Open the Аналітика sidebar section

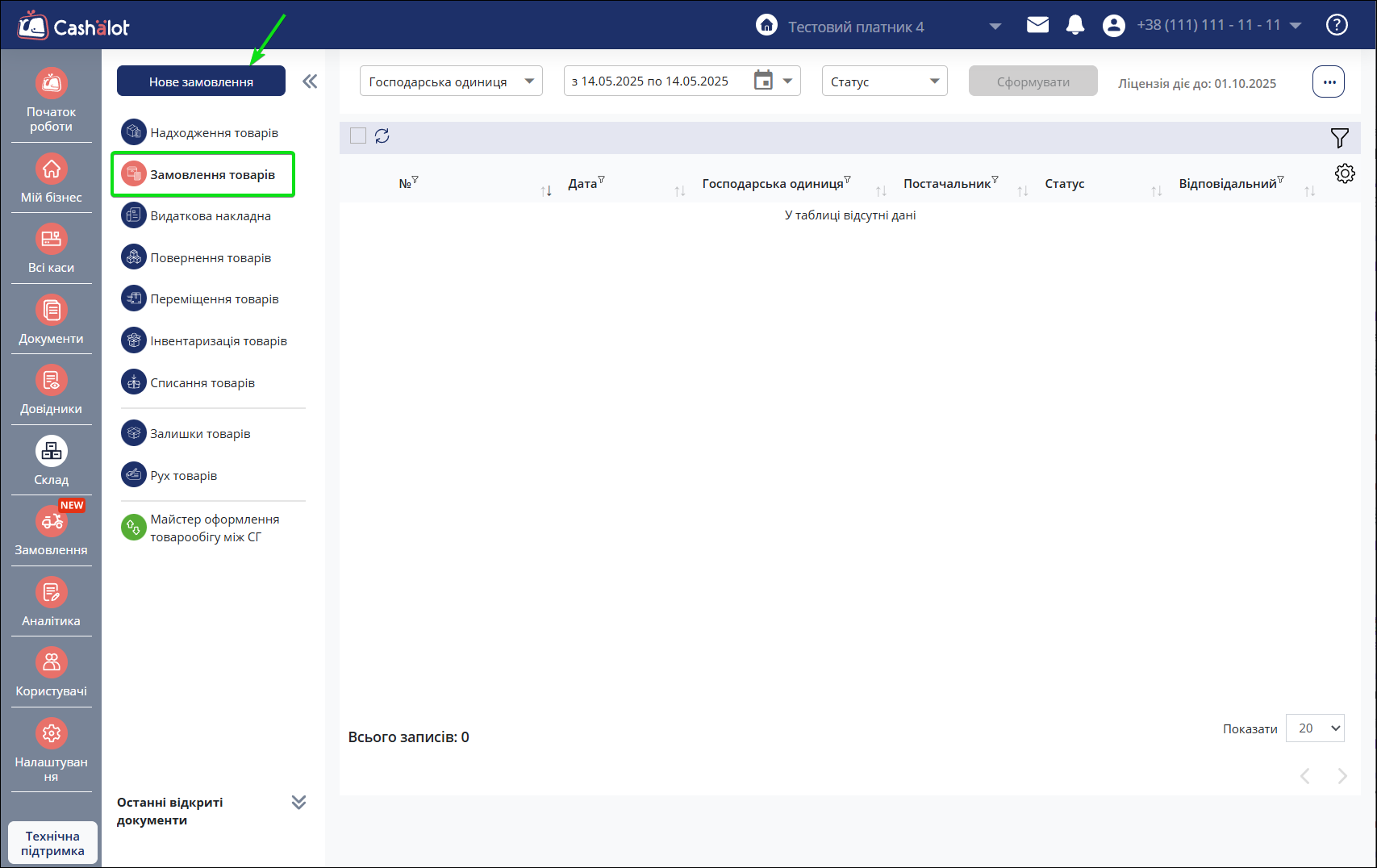[51, 602]
